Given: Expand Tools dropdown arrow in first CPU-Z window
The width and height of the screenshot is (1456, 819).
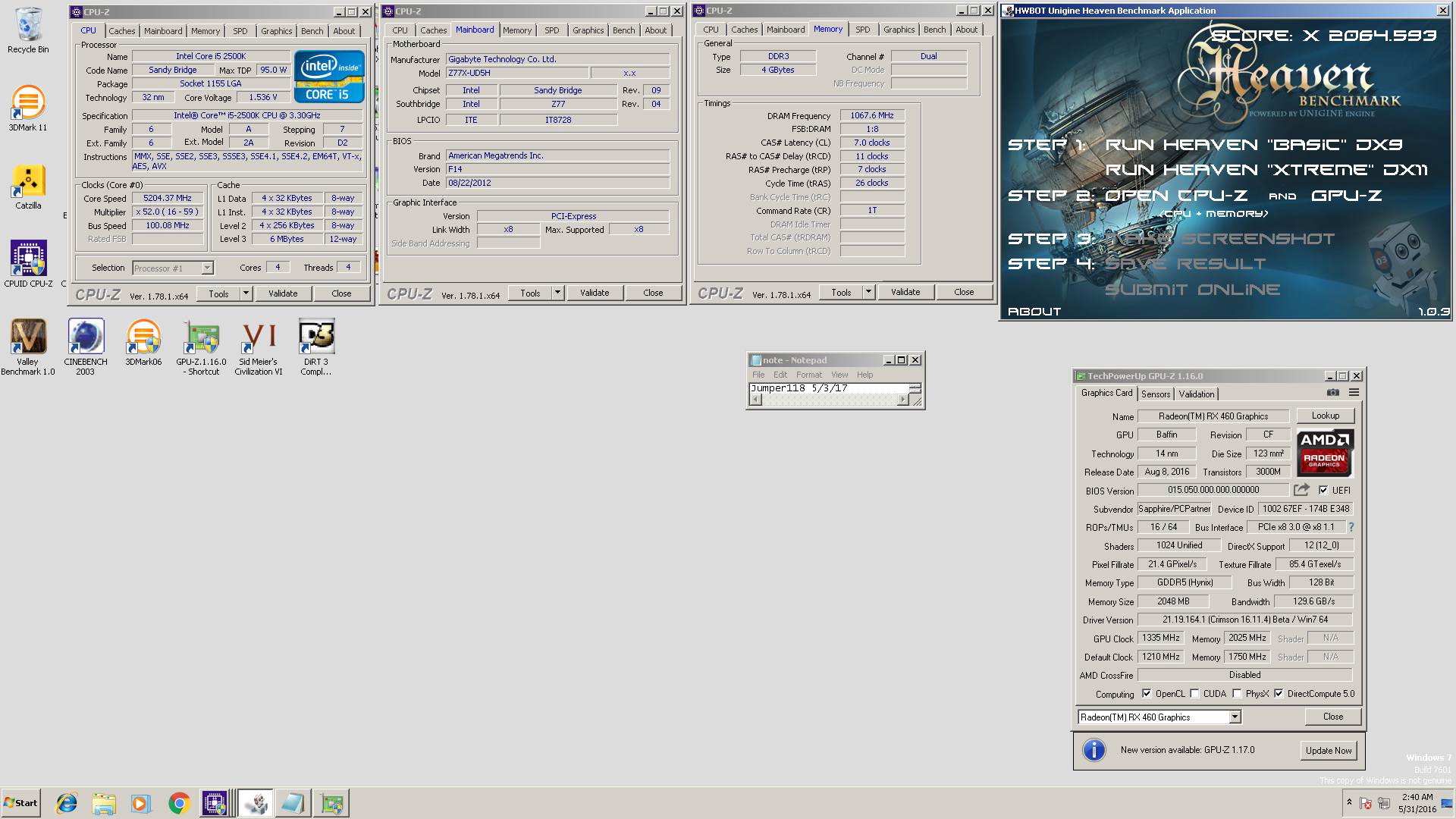Looking at the screenshot, I should click(x=246, y=293).
